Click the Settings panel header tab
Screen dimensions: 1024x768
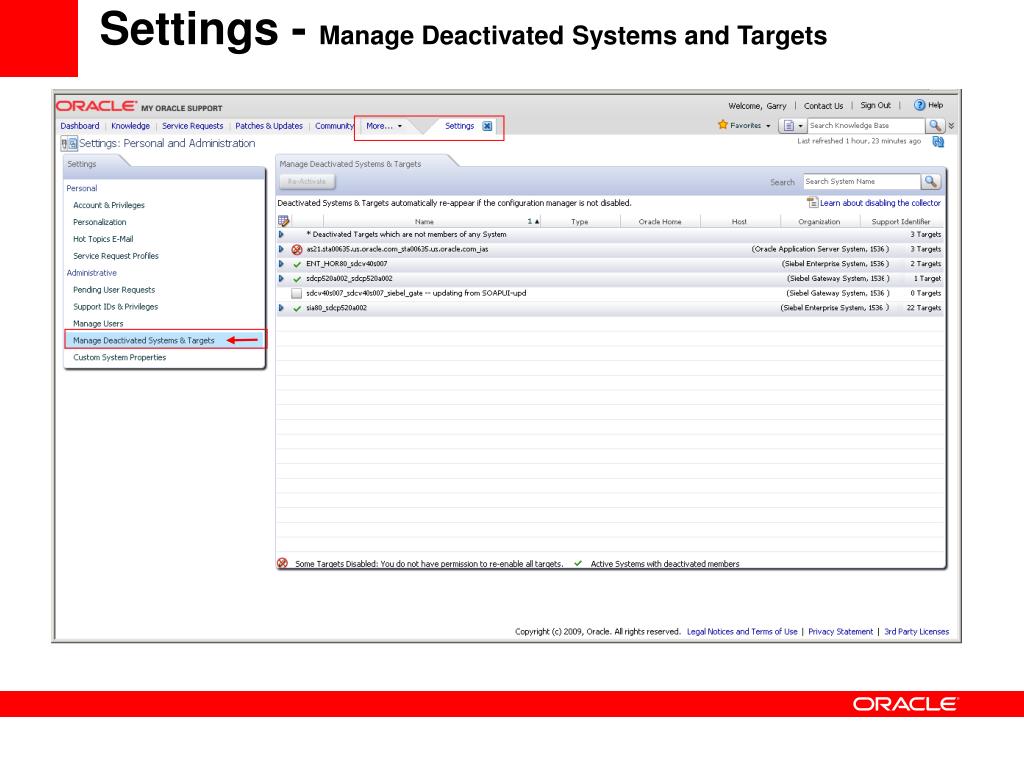[x=82, y=165]
